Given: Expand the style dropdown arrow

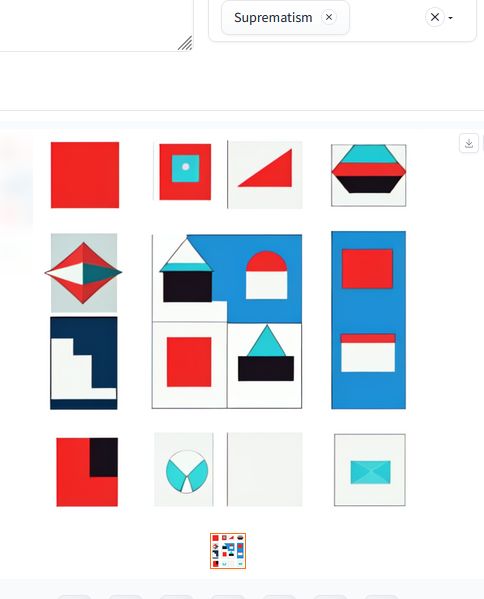Looking at the screenshot, I should (450, 18).
